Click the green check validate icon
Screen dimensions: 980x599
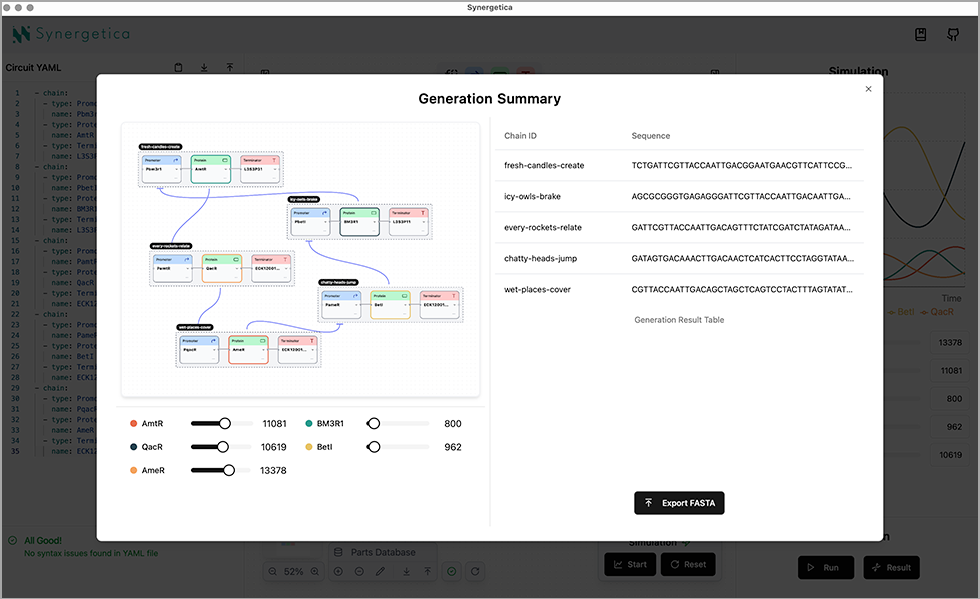452,571
